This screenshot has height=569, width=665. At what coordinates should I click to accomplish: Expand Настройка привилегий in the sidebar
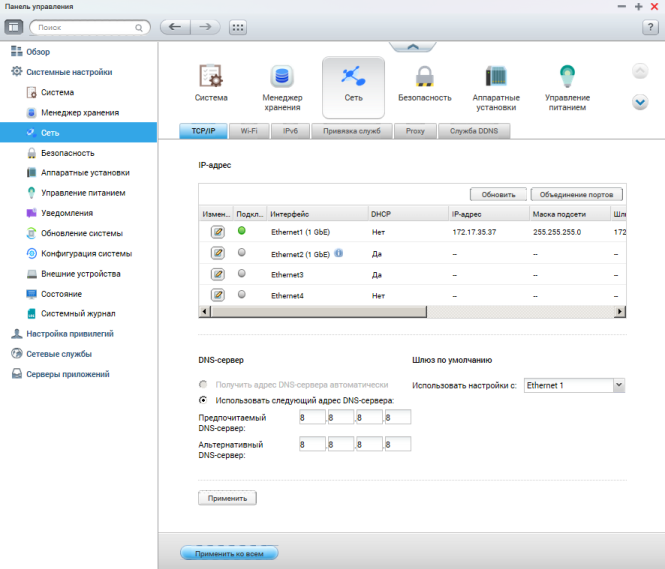click(x=70, y=334)
